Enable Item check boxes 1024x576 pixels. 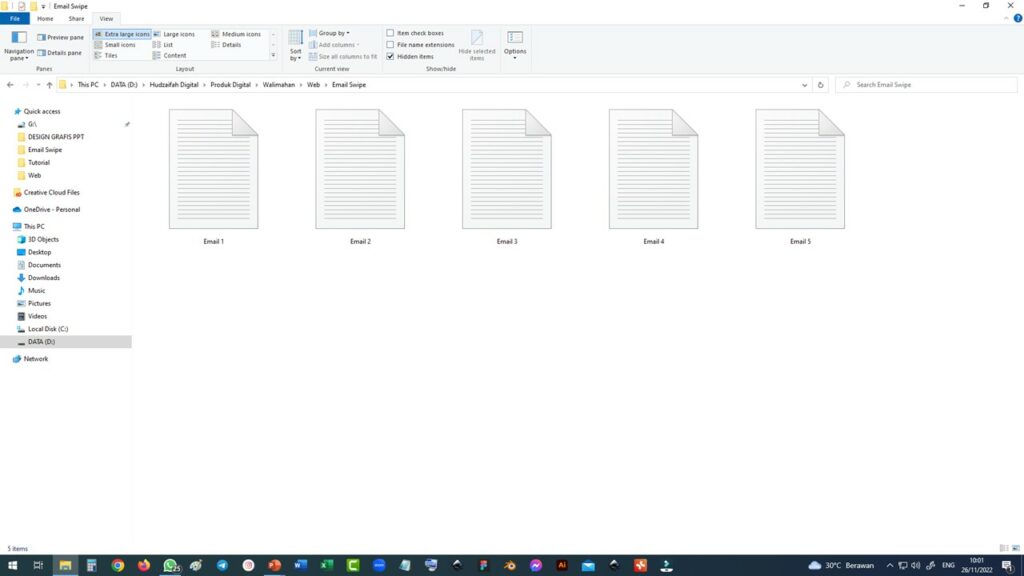(x=391, y=33)
